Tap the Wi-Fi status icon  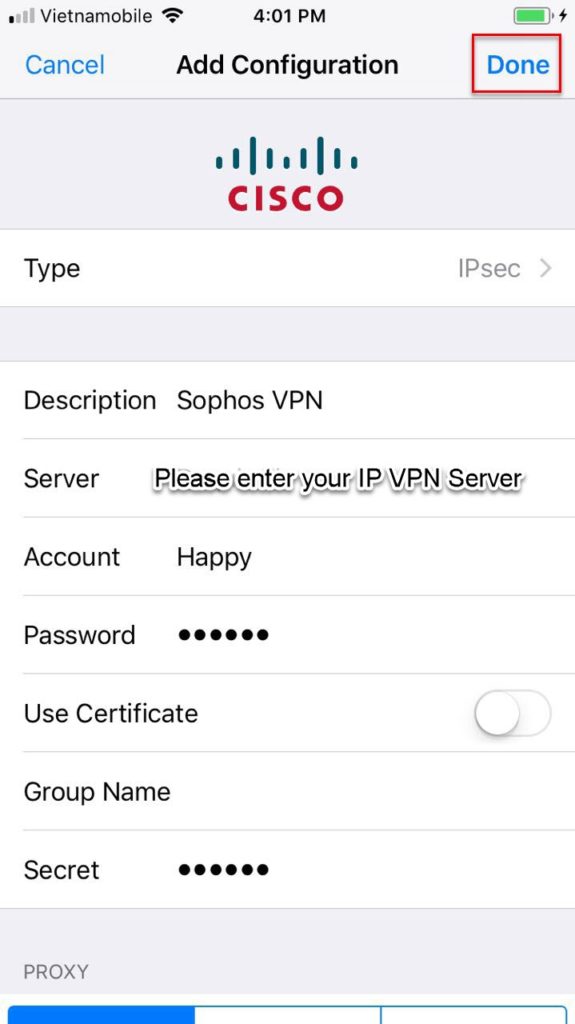(x=172, y=16)
